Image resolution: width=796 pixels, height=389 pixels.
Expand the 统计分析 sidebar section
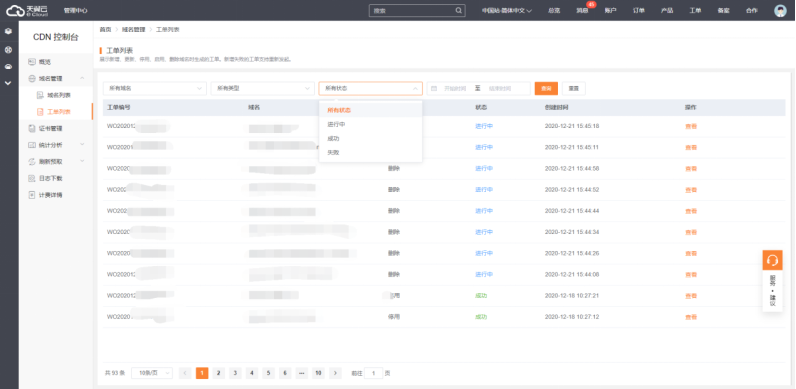point(82,145)
